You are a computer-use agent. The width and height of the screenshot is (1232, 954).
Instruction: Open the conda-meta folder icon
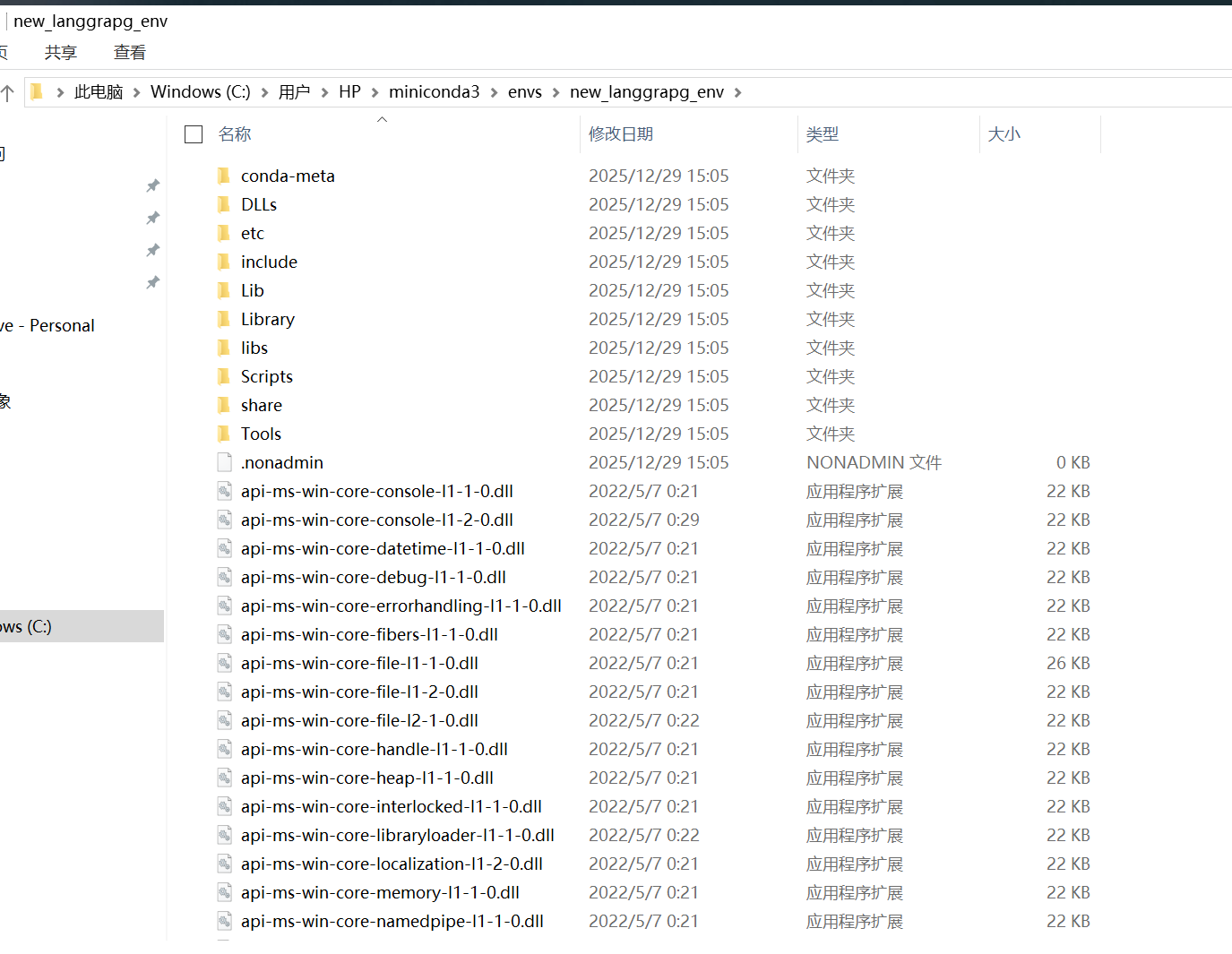[224, 176]
